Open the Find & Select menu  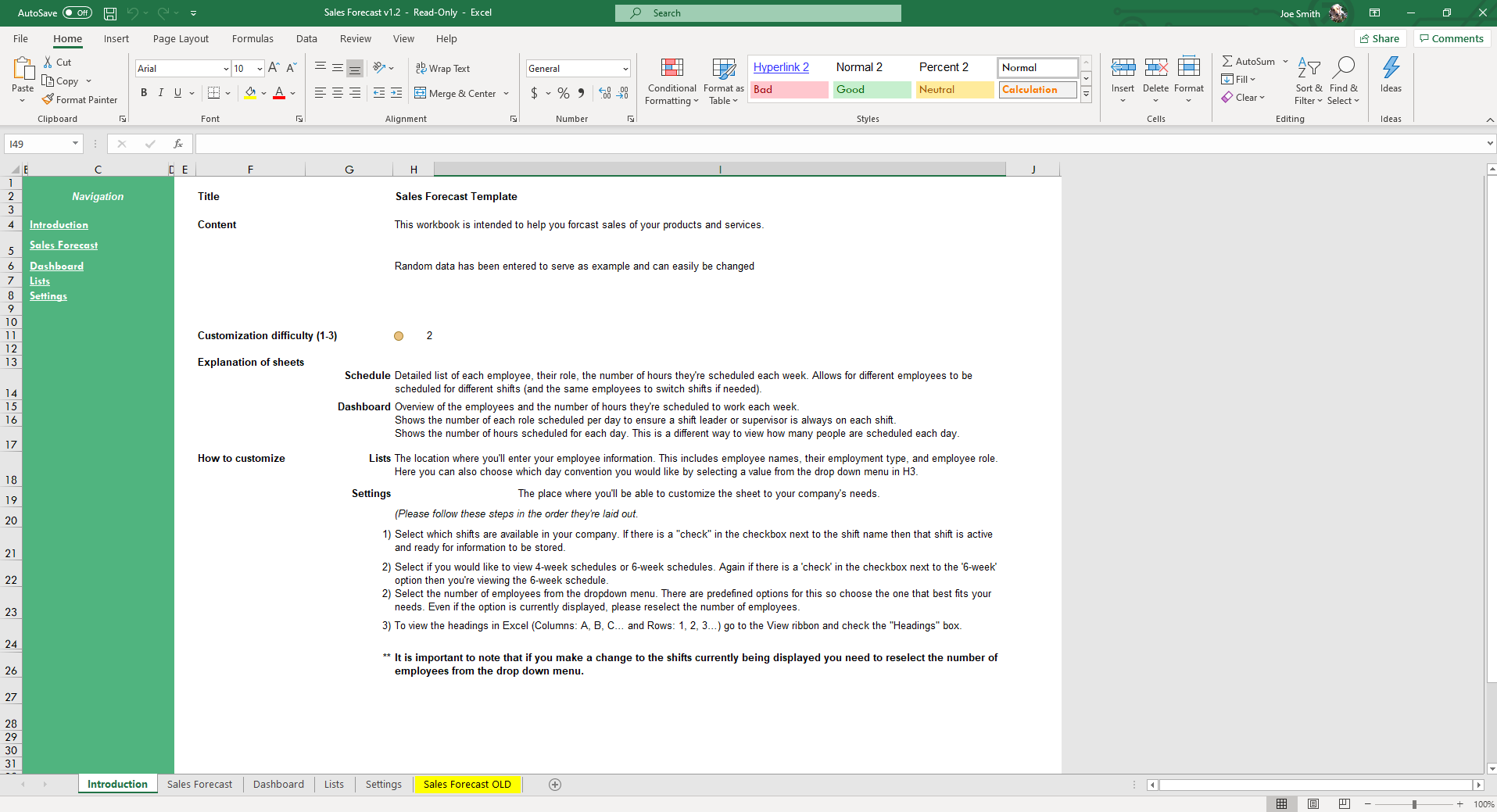coord(1343,81)
